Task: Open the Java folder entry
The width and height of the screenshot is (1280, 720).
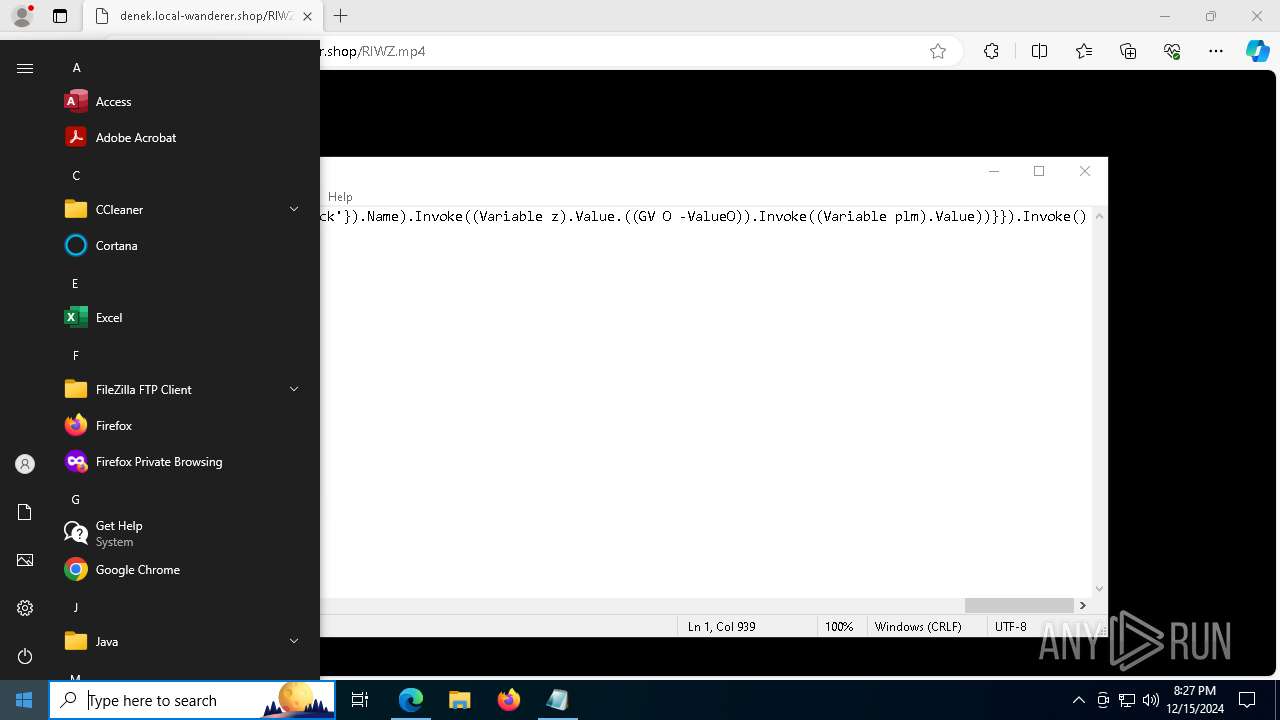Action: (x=180, y=641)
